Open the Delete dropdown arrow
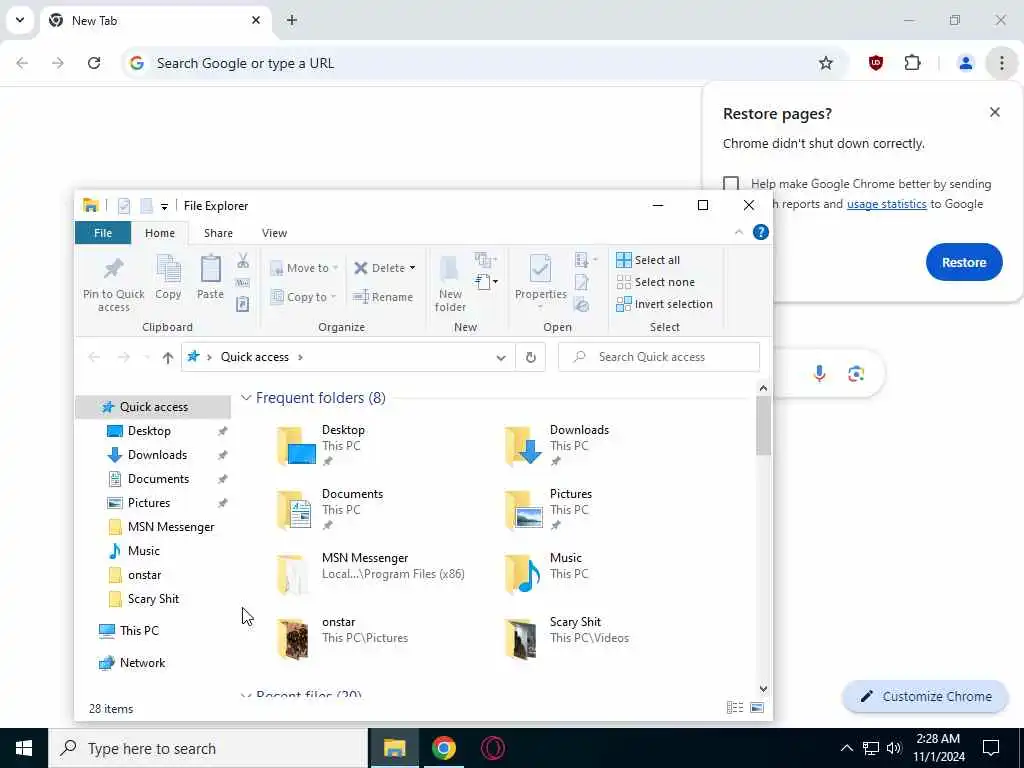The image size is (1024, 768). 412,268
